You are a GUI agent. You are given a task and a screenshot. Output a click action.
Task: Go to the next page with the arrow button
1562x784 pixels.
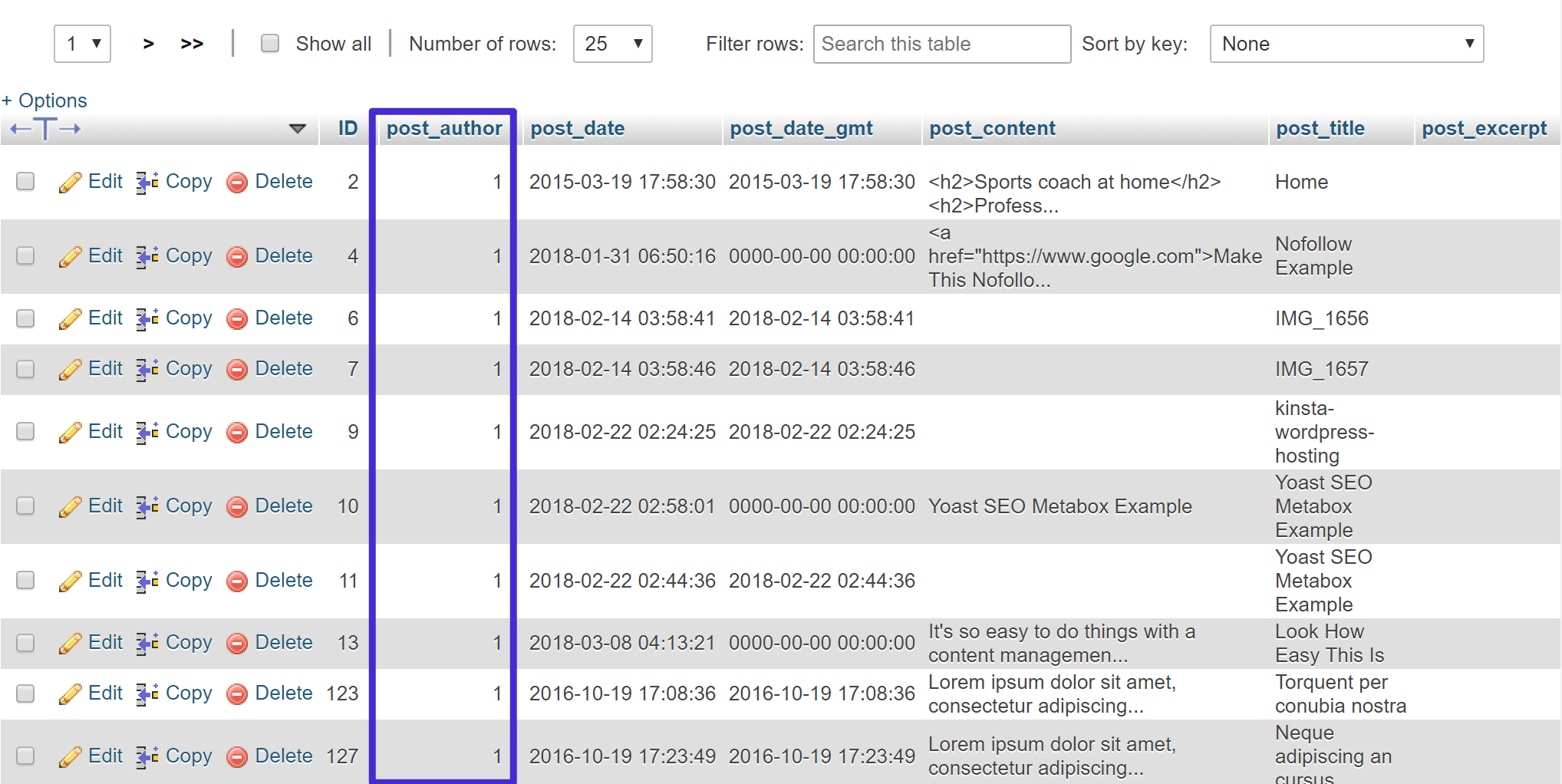point(147,44)
